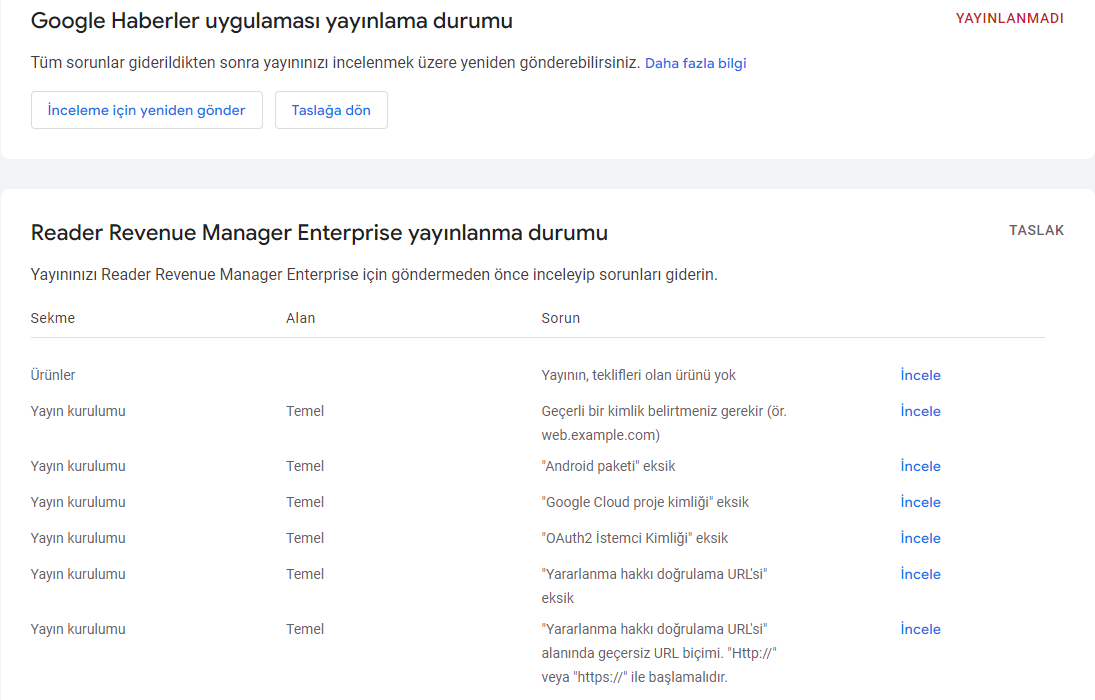The image size is (1095, 700).
Task: Click 'Google Haberler uygulaması yayınlama durumu' heading
Action: point(272,21)
